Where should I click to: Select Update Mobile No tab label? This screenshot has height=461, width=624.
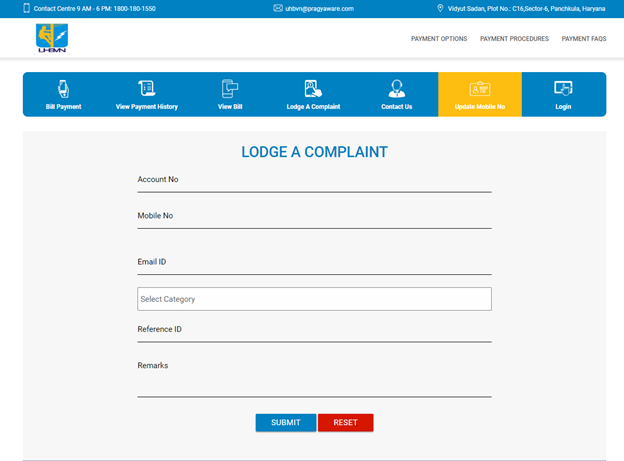(480, 107)
